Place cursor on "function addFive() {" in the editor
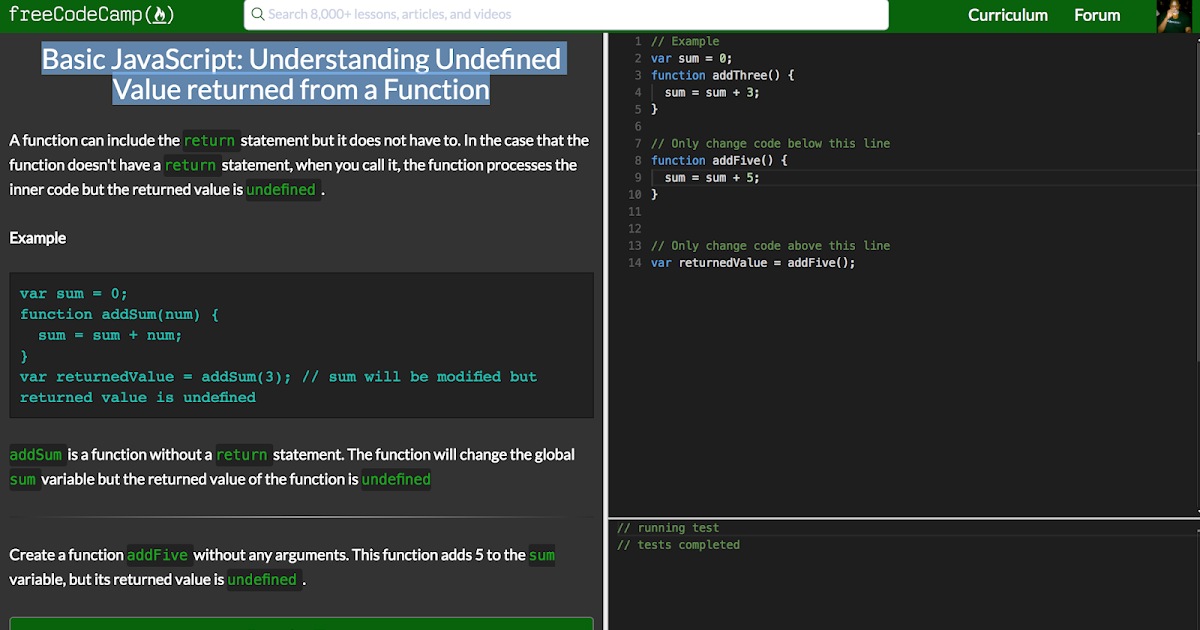Screen dimensions: 1200x630 click(719, 161)
